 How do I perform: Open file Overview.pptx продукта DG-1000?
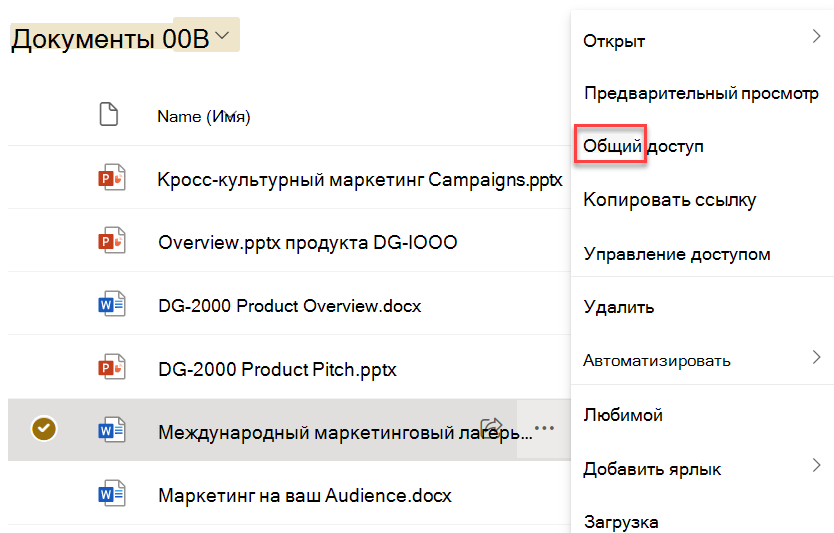pyautogui.click(x=307, y=243)
